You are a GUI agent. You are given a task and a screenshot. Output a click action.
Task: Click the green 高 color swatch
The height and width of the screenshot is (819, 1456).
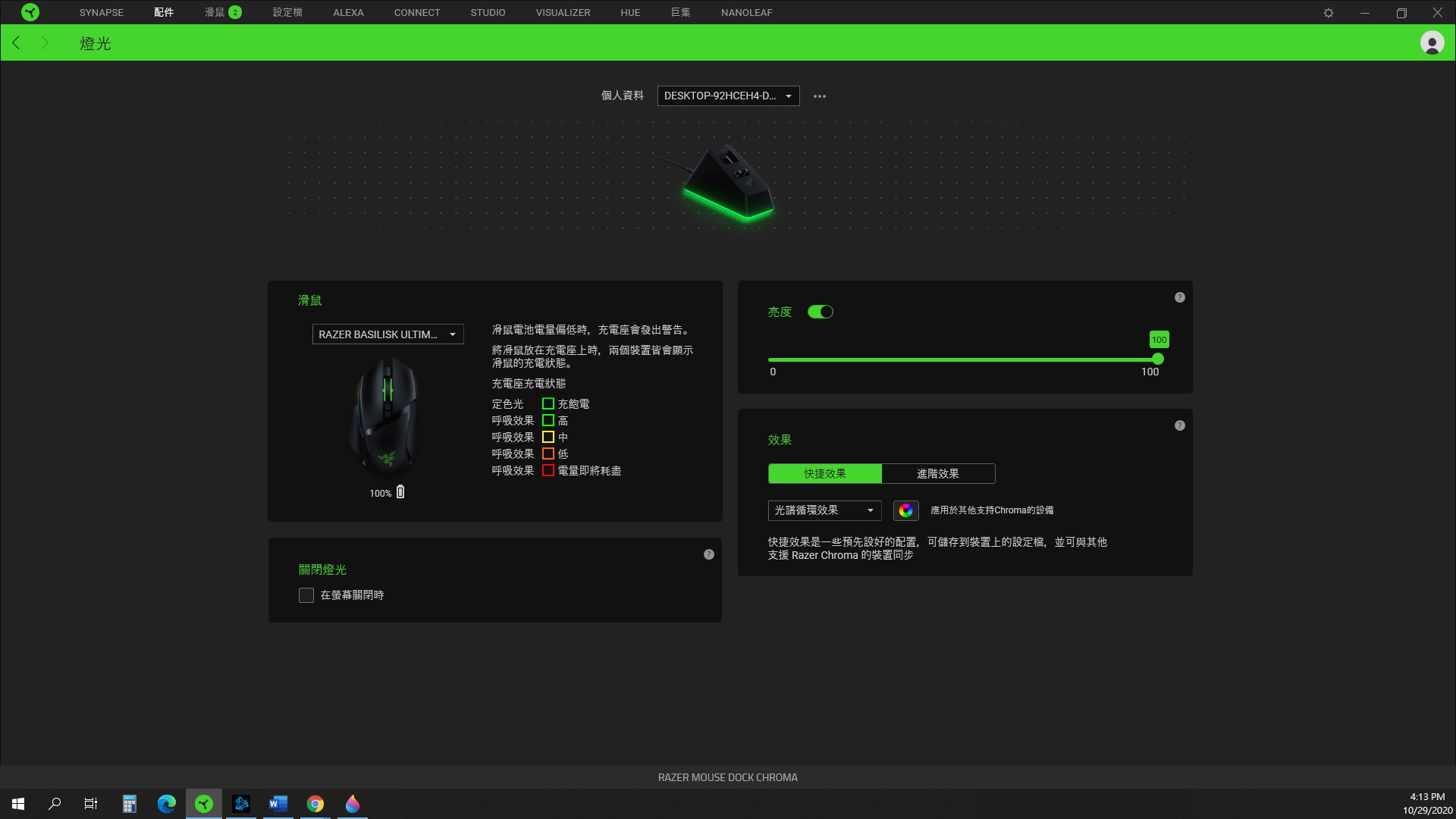[548, 420]
